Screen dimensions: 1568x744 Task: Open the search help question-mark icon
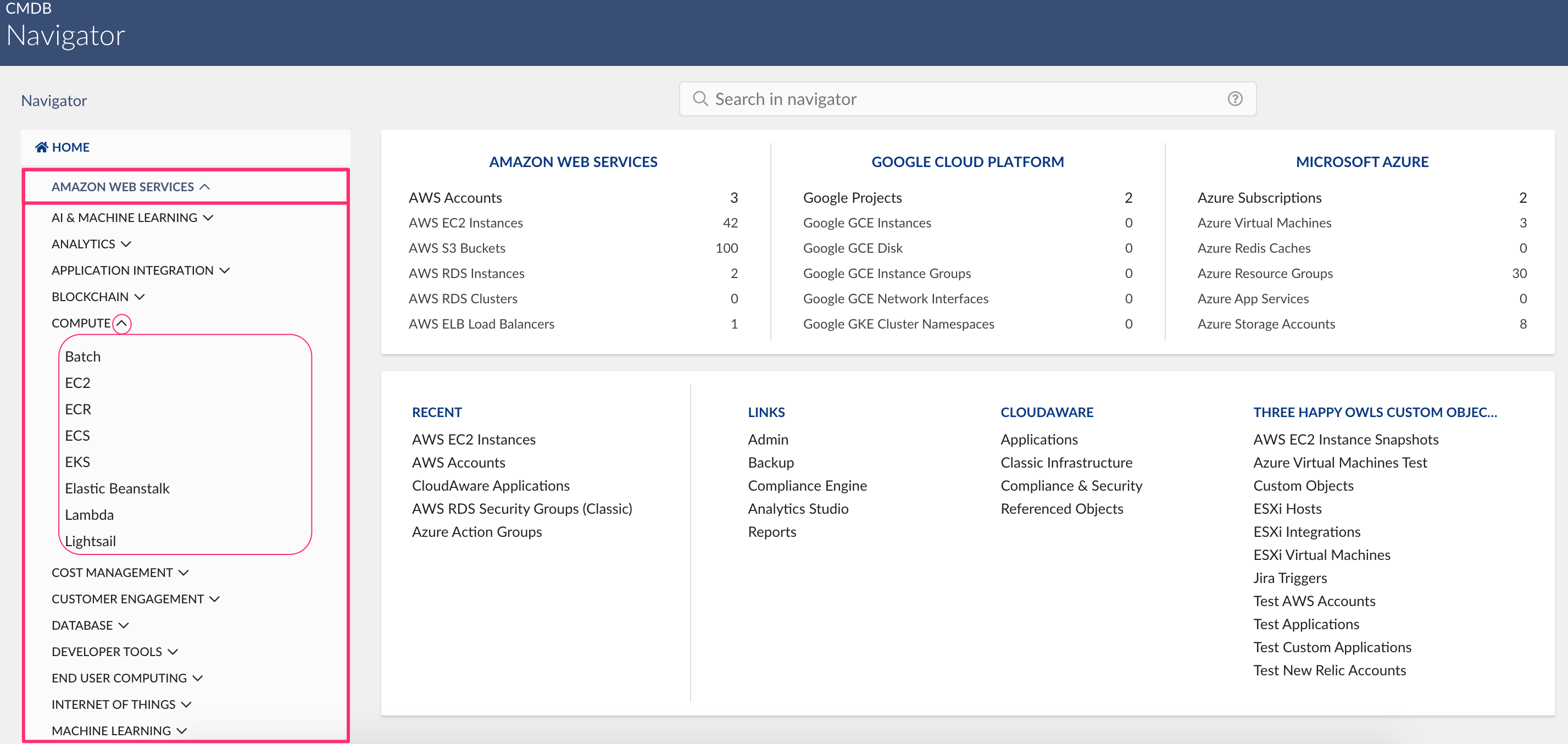tap(1235, 98)
